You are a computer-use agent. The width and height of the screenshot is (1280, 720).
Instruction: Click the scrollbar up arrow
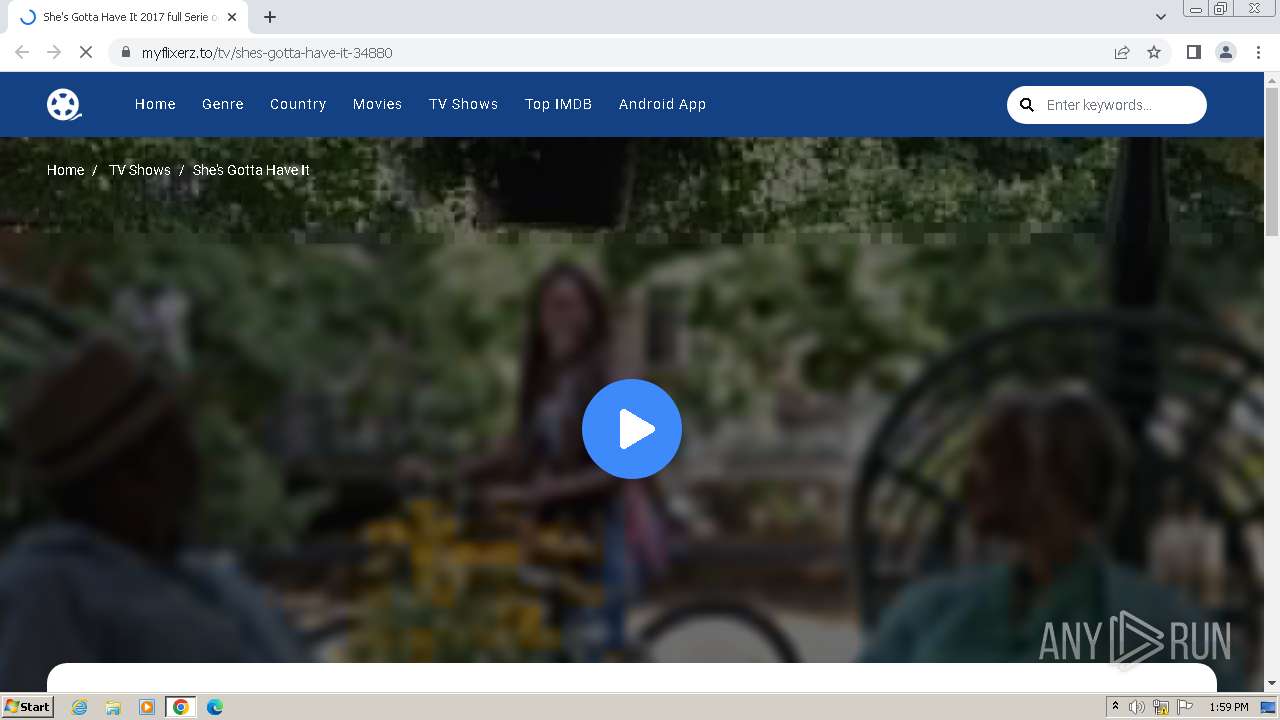click(1272, 79)
